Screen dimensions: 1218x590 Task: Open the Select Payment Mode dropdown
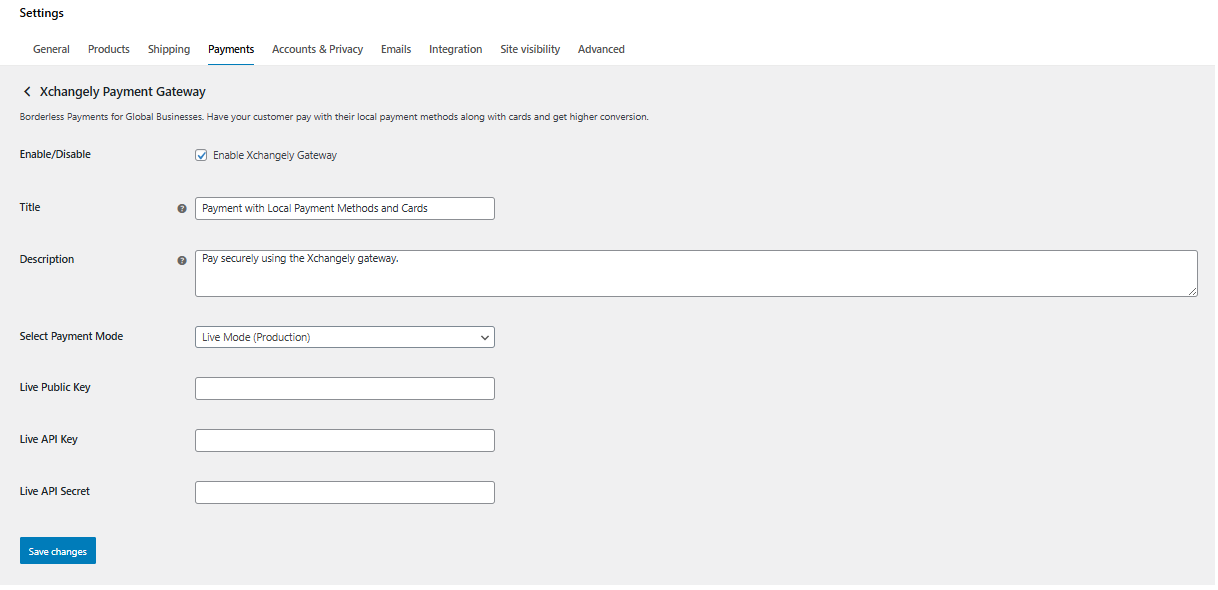[344, 338]
